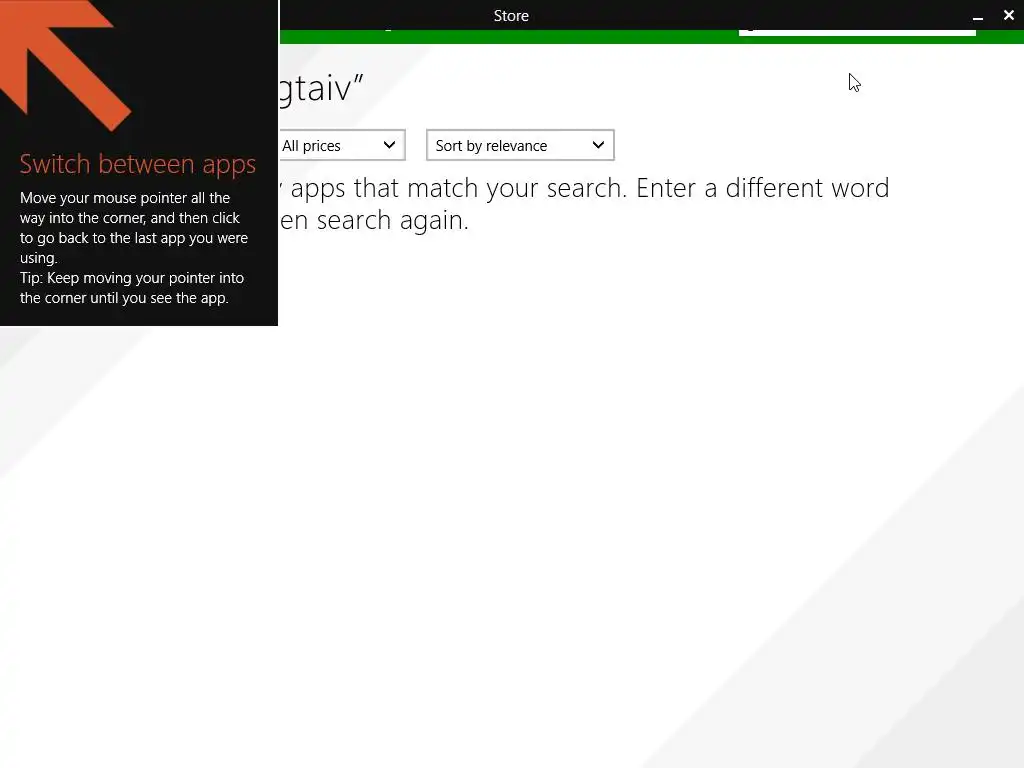
Task: Click the Store title in title bar
Action: pyautogui.click(x=511, y=16)
